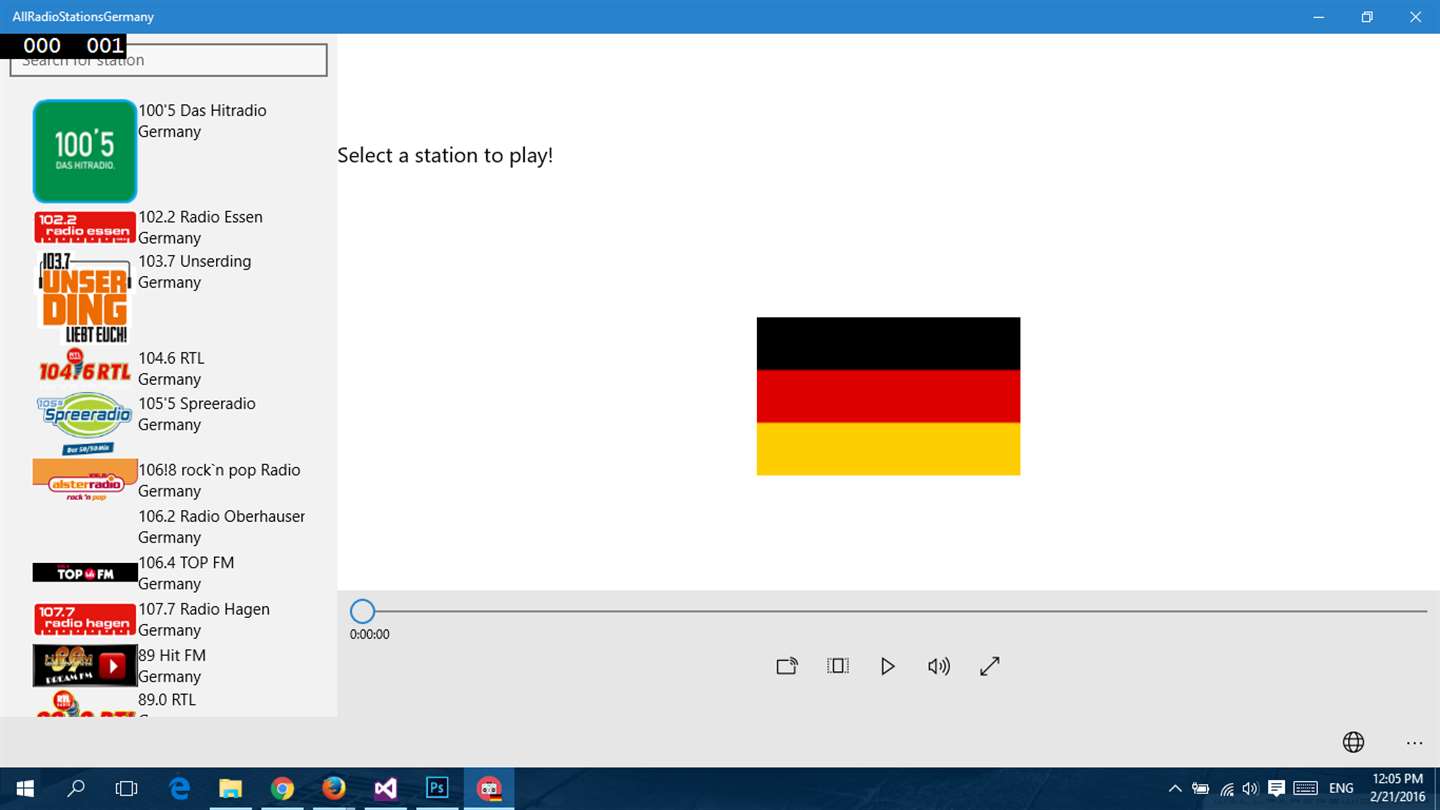Click the radio app taskbar icon
The height and width of the screenshot is (810, 1440).
(489, 789)
